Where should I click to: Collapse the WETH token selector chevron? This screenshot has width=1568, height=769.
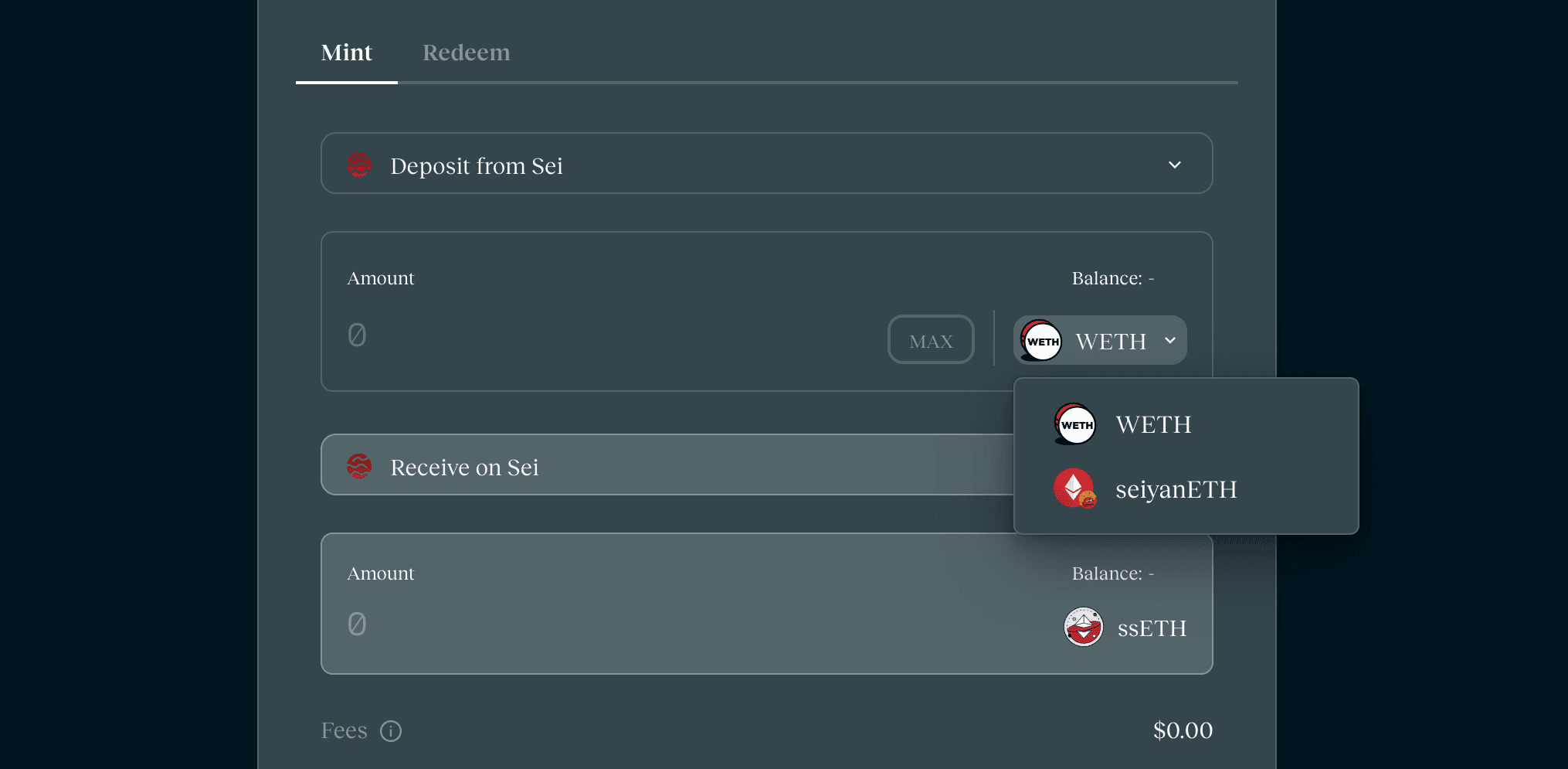click(1170, 340)
